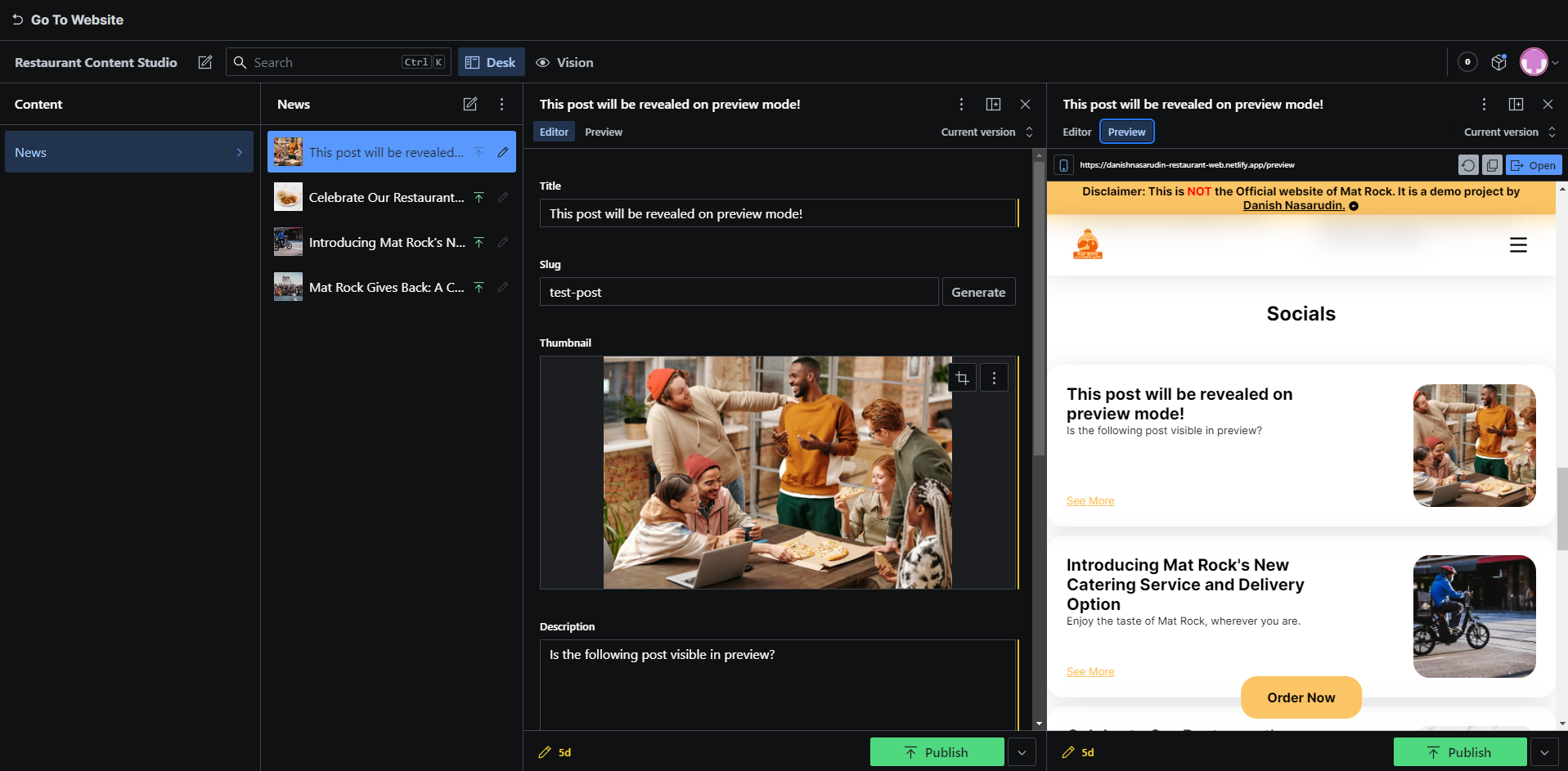Viewport: 1568px width, 771px height.
Task: Click the Order Now button in preview
Action: (x=1301, y=697)
